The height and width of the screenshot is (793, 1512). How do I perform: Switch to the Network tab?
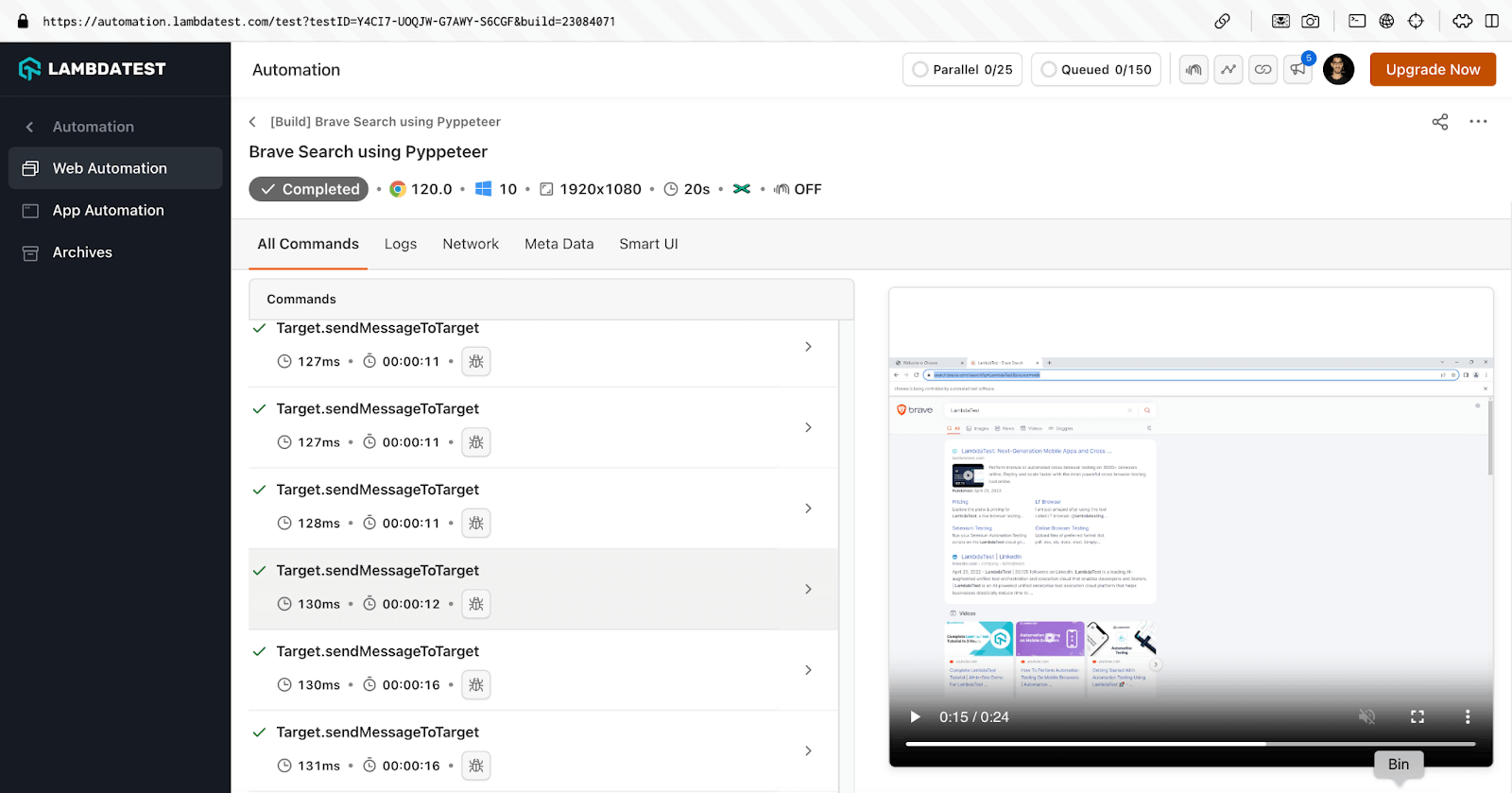point(470,244)
